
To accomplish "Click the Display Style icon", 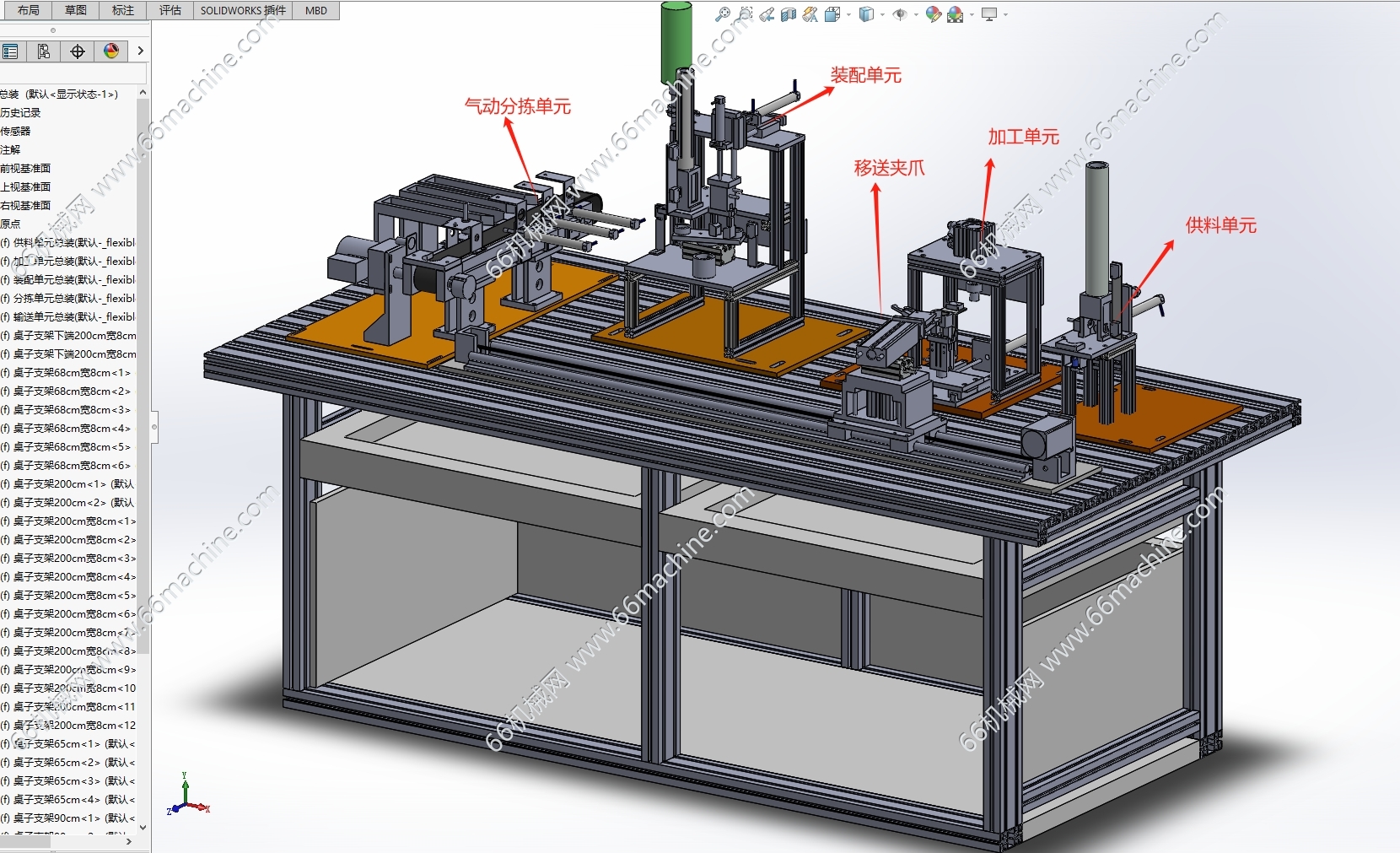I will click(x=866, y=14).
